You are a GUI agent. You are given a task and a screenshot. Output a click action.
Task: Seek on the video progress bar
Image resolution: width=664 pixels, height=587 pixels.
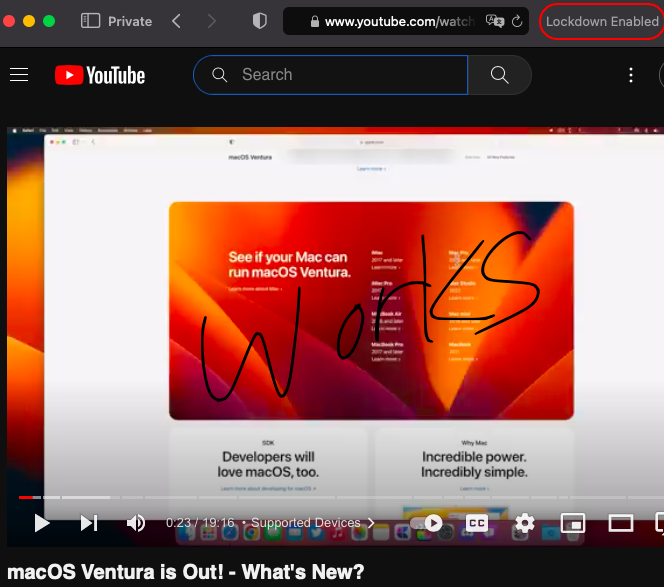(341, 497)
